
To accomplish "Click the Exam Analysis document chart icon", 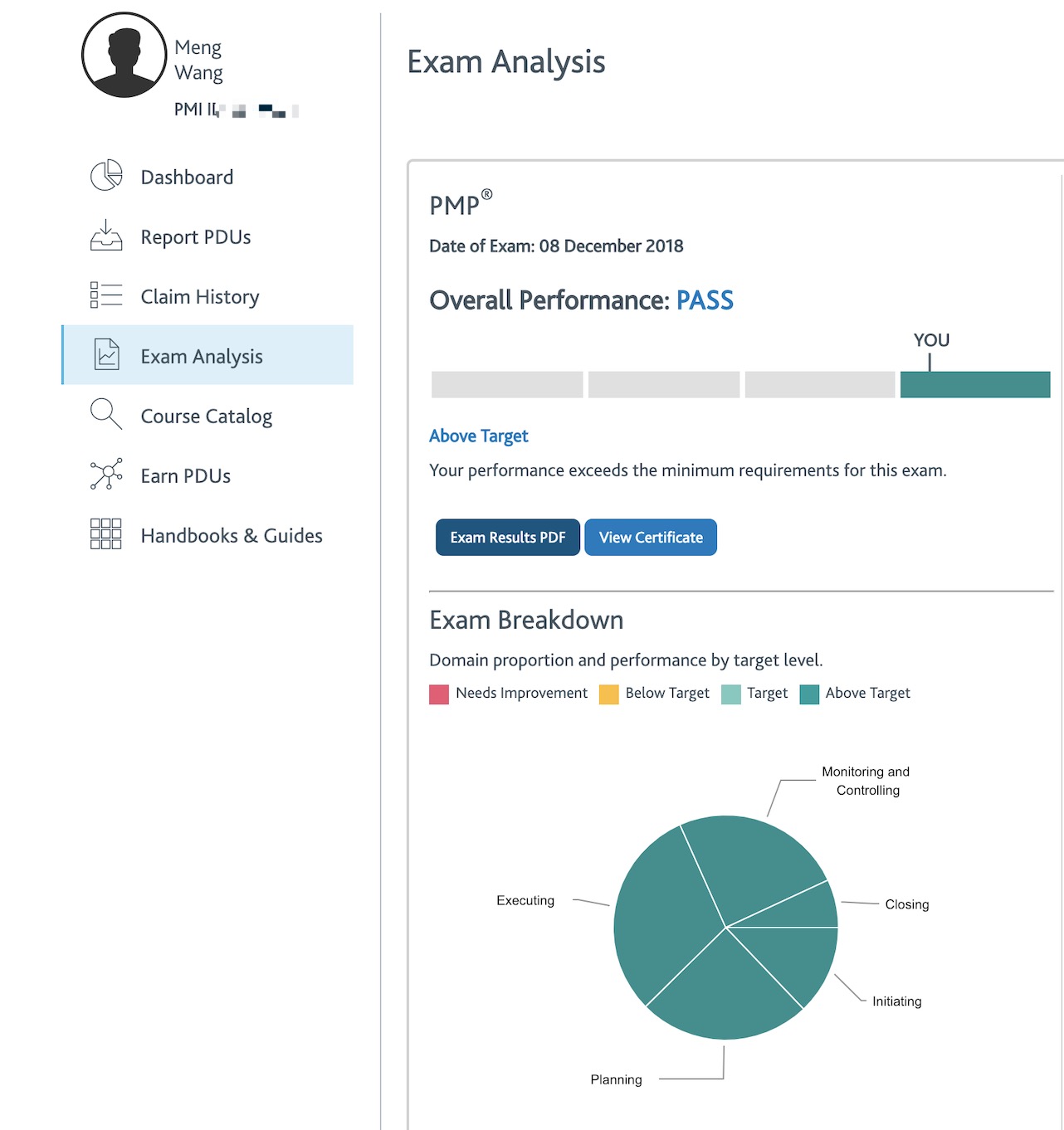I will click(106, 355).
